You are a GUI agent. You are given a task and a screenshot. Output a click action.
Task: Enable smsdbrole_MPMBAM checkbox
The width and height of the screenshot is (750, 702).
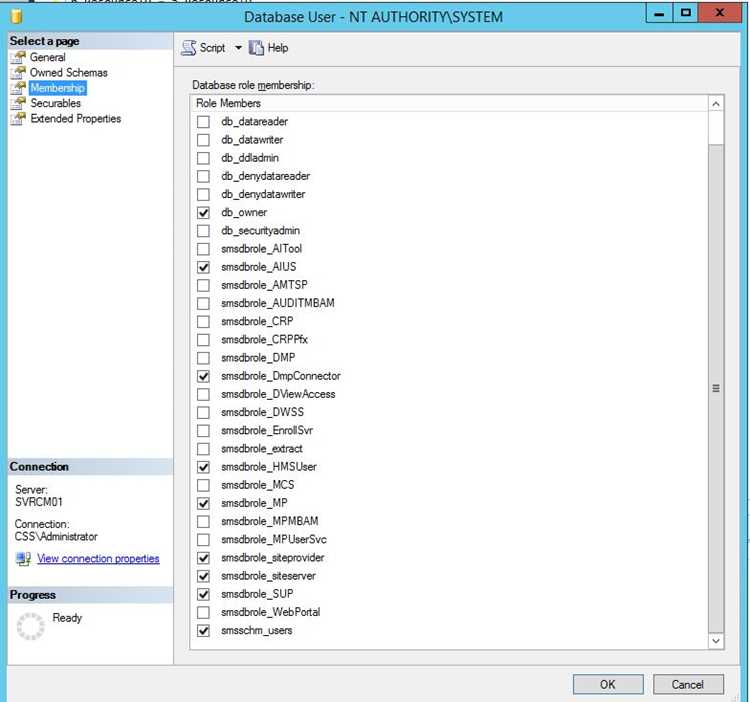[x=203, y=521]
